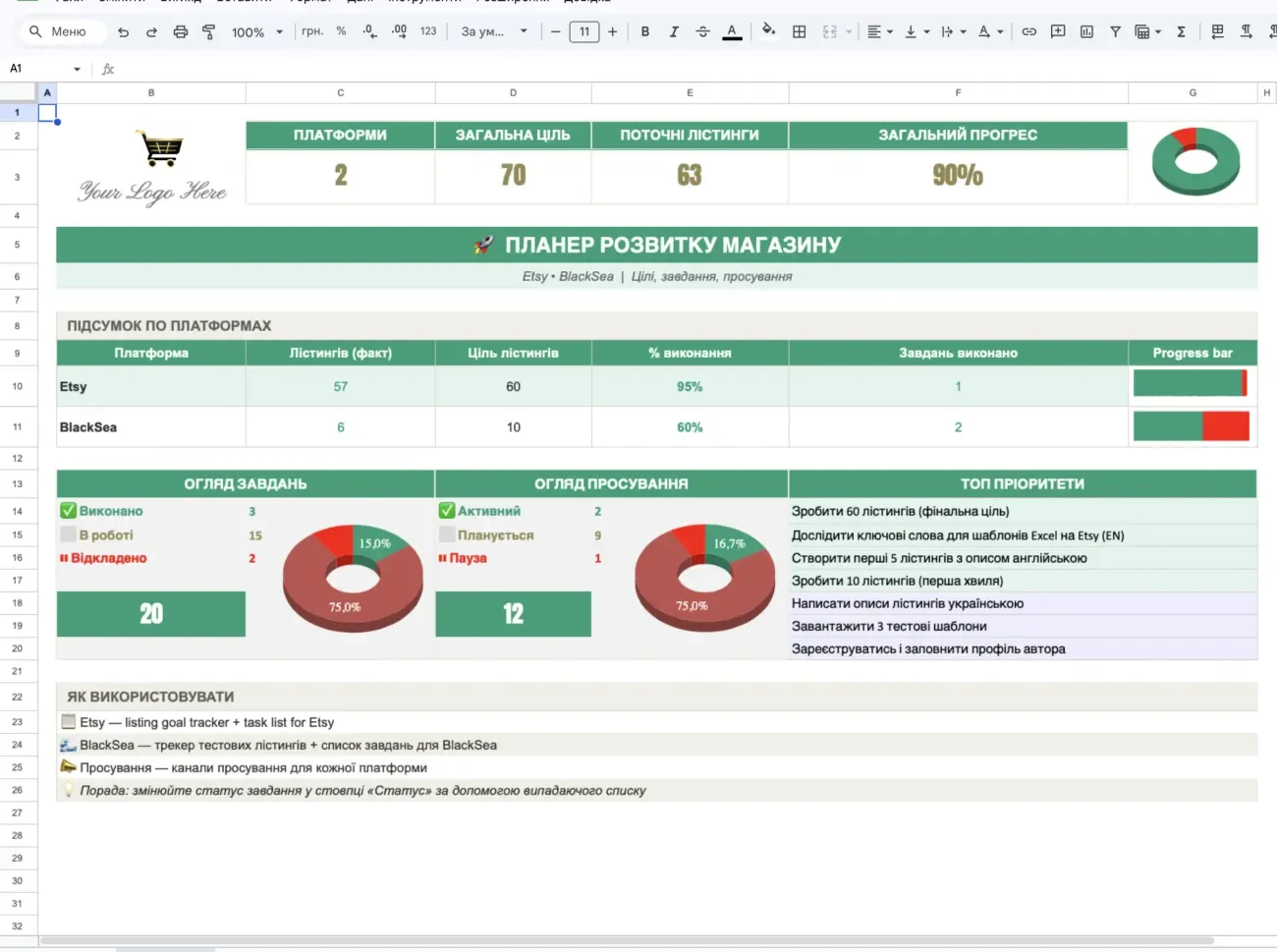1277x952 pixels.
Task: Open the zoom 100% dropdown
Action: (257, 31)
